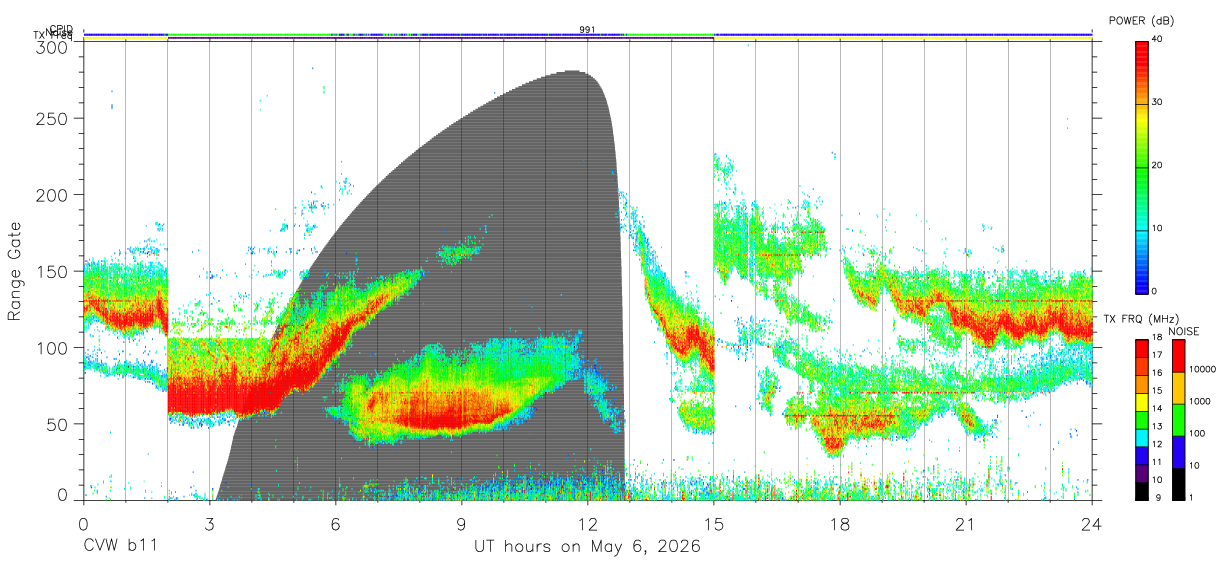Click the 15 tick on the TX FRQ scale
This screenshot has height=567, width=1228.
pos(1158,391)
